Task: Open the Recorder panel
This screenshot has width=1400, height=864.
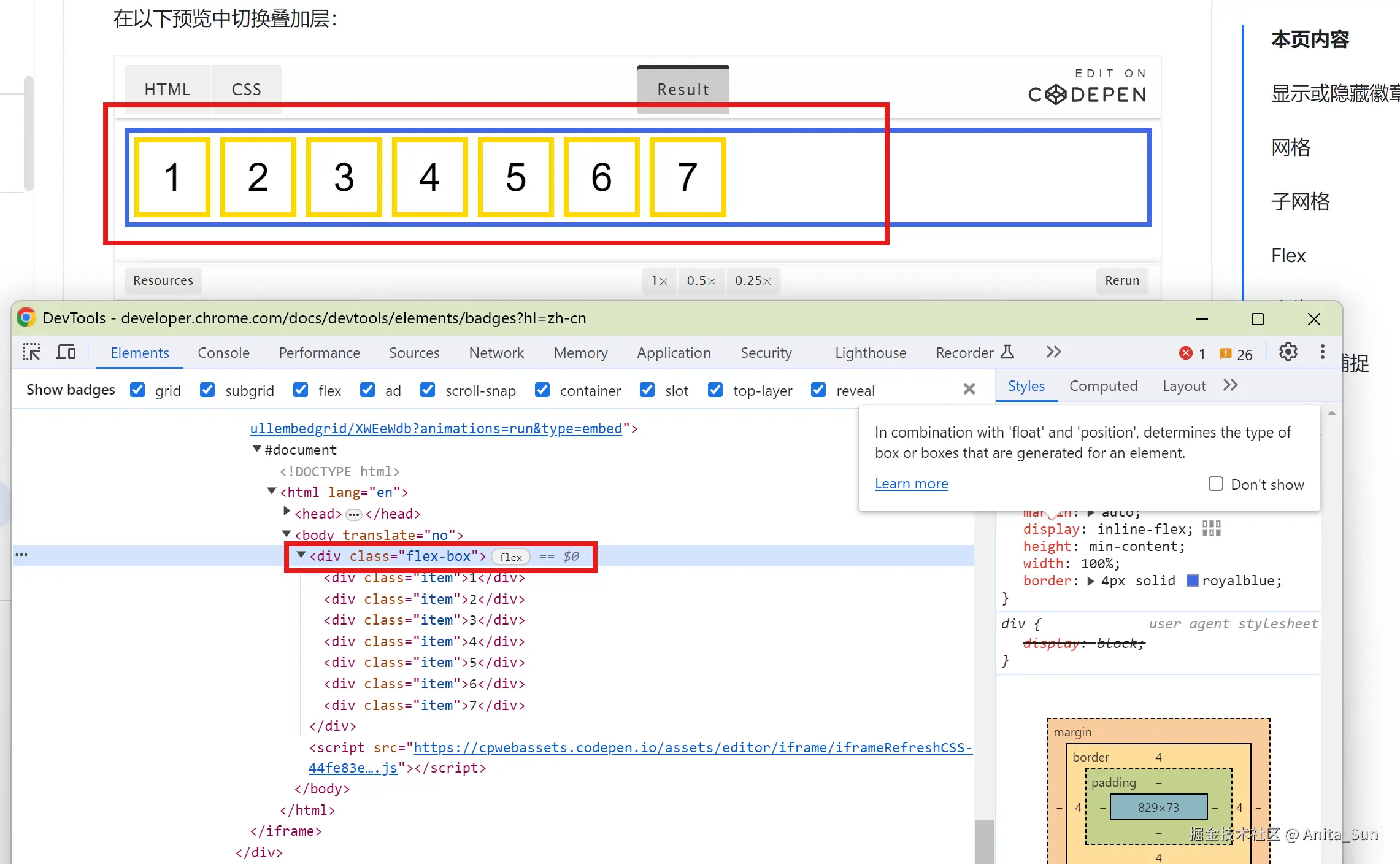Action: (x=974, y=353)
